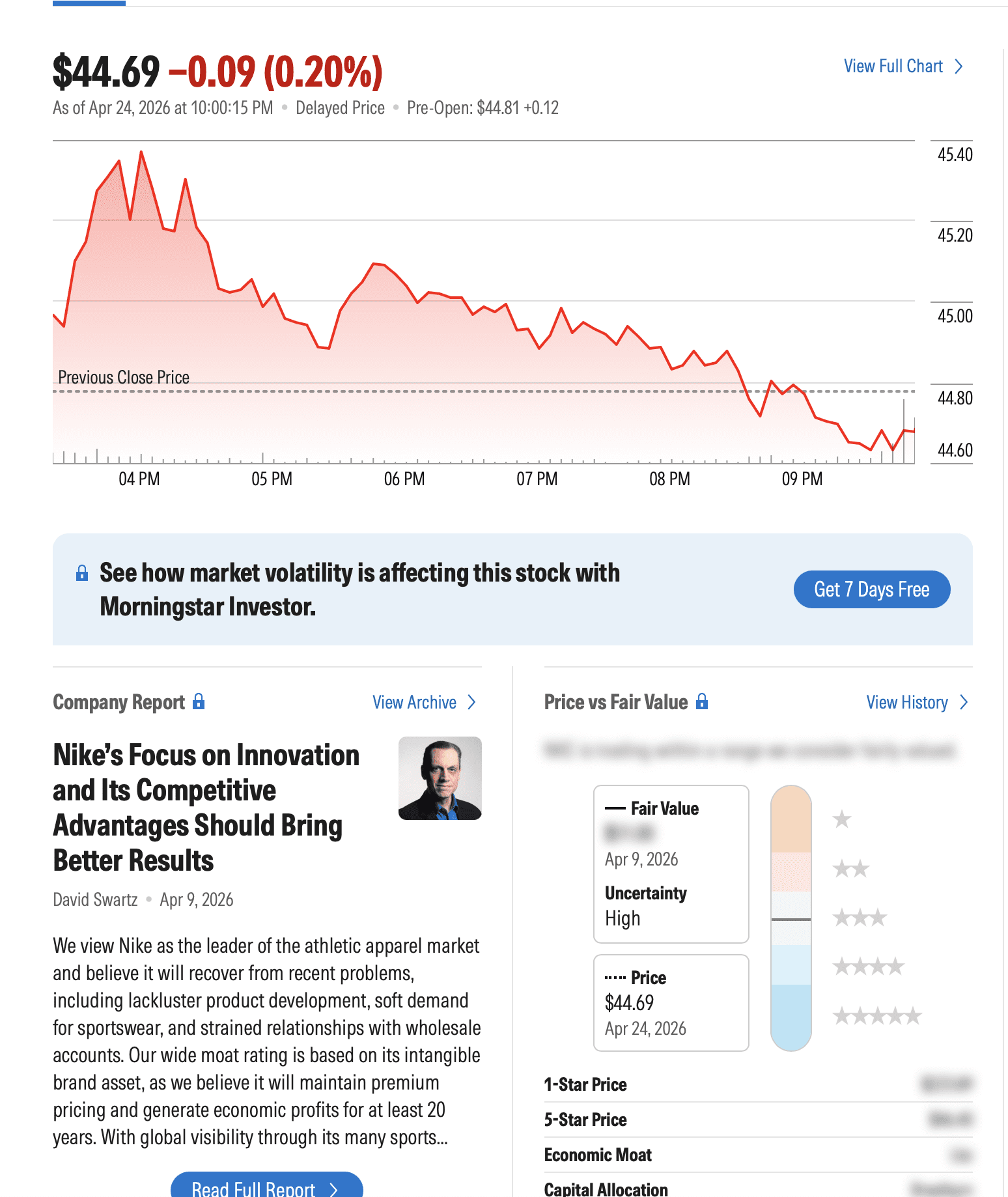Image resolution: width=1008 pixels, height=1197 pixels.
Task: Click David Swartz's author photo
Action: pos(440,778)
